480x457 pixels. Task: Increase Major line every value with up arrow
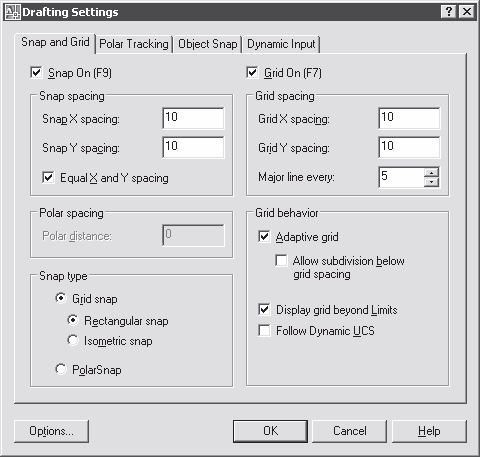[x=432, y=172]
